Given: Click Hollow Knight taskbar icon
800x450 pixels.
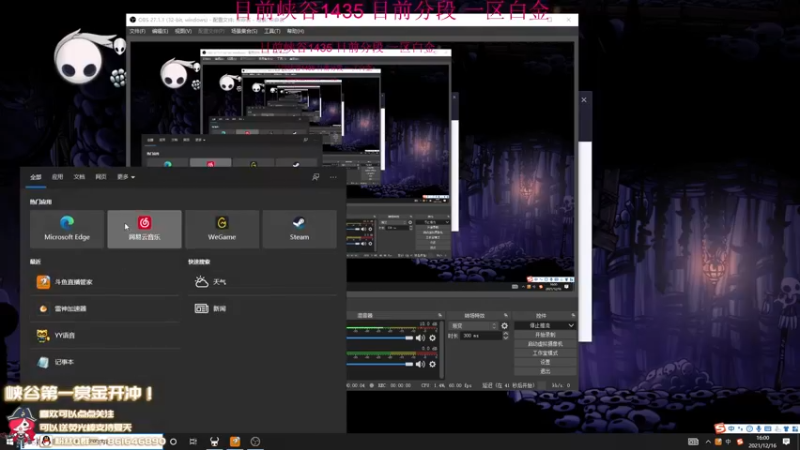Looking at the screenshot, I should (214, 441).
